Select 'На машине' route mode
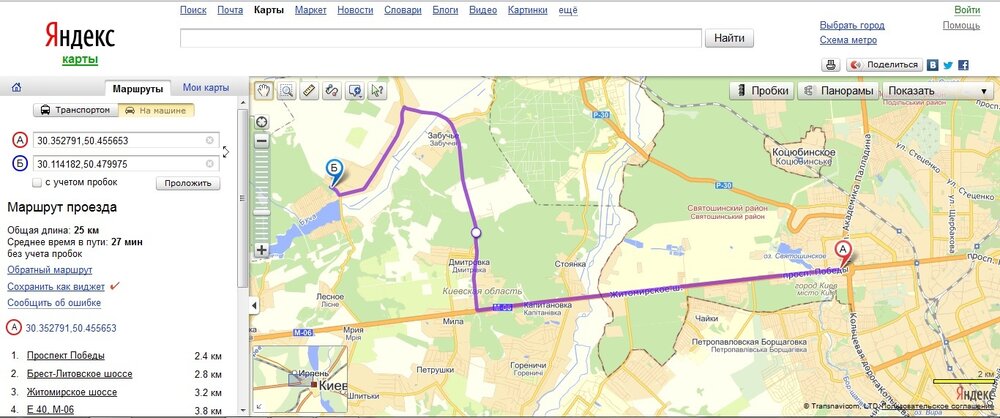The width and height of the screenshot is (1000, 418). (x=157, y=110)
